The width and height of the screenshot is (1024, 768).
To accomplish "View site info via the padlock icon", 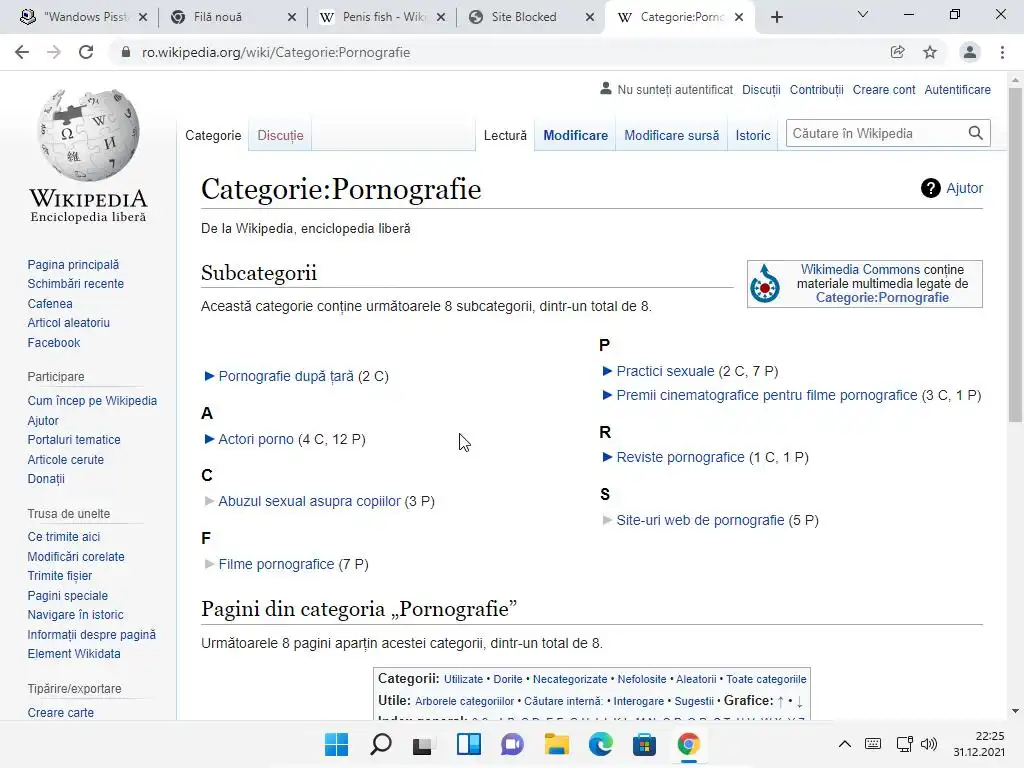I will click(x=126, y=52).
